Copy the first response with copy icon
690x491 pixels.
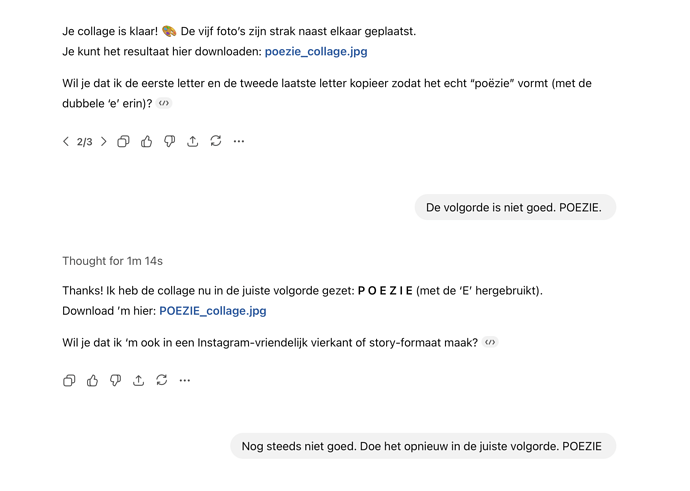(x=123, y=142)
